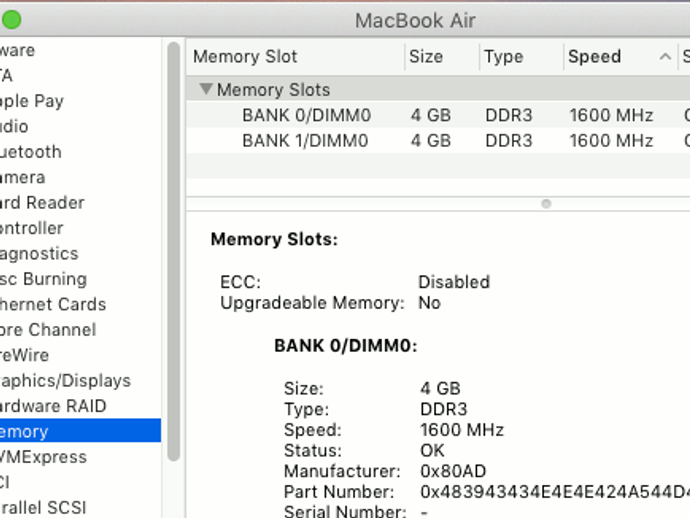Click the green zoom window button

pyautogui.click(x=11, y=19)
